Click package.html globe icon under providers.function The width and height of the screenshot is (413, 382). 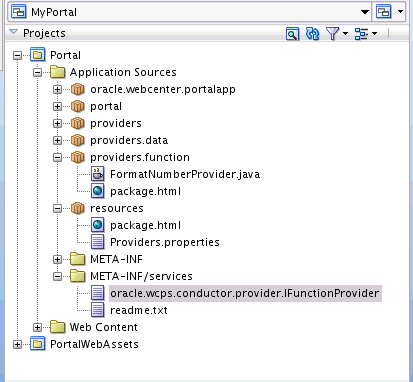[x=97, y=191]
